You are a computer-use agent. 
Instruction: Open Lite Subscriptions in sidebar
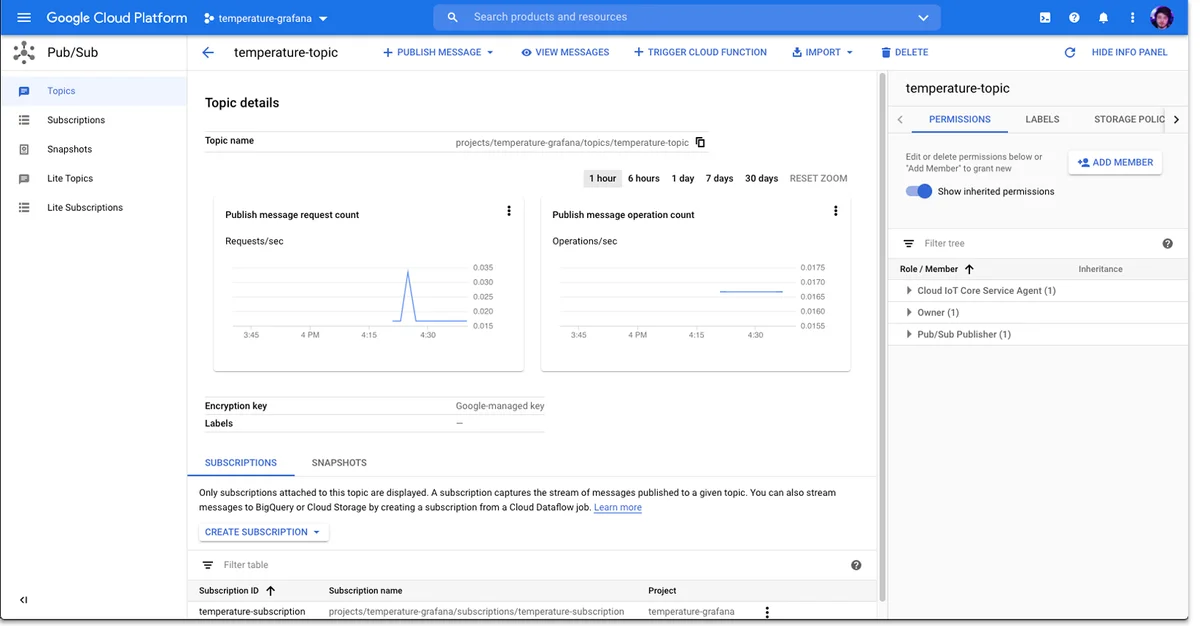[x=93, y=207]
